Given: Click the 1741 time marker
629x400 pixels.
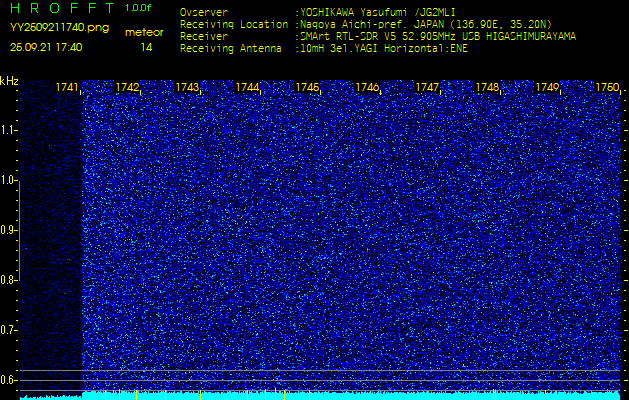Looking at the screenshot, I should (x=67, y=87).
